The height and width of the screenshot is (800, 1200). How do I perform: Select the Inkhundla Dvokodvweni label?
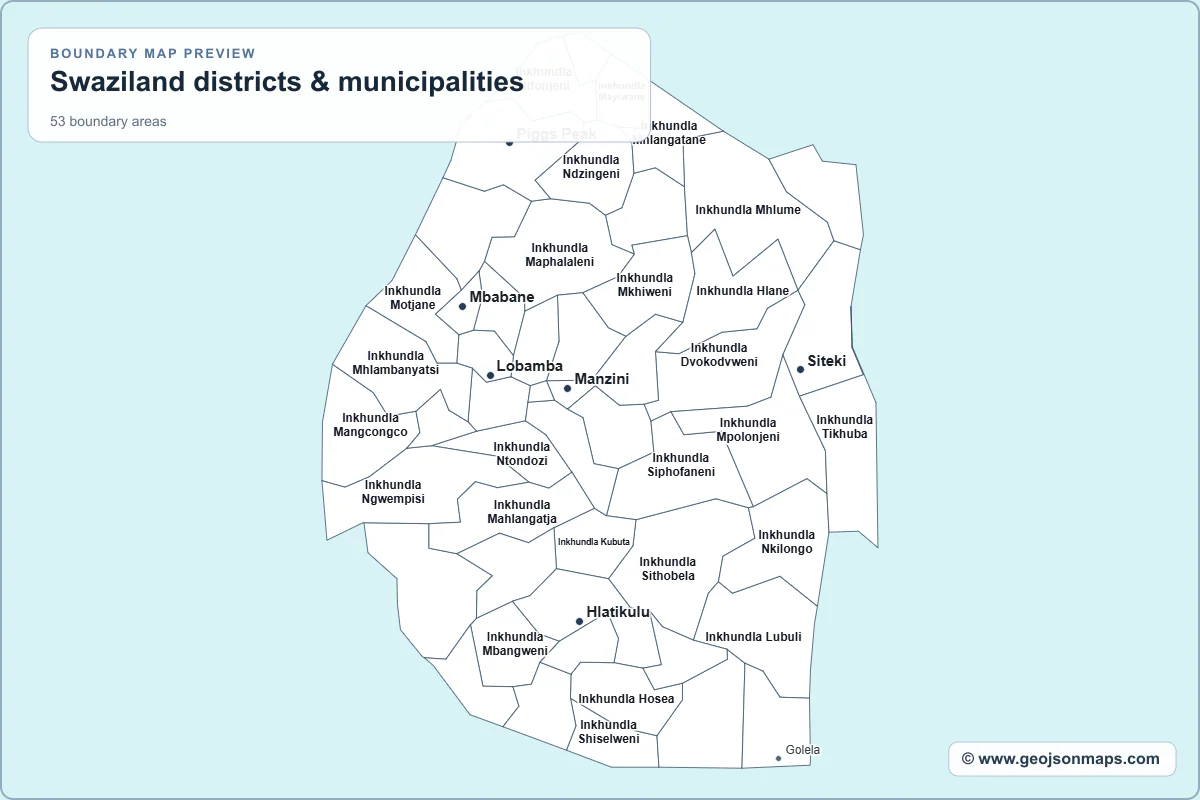click(719, 355)
